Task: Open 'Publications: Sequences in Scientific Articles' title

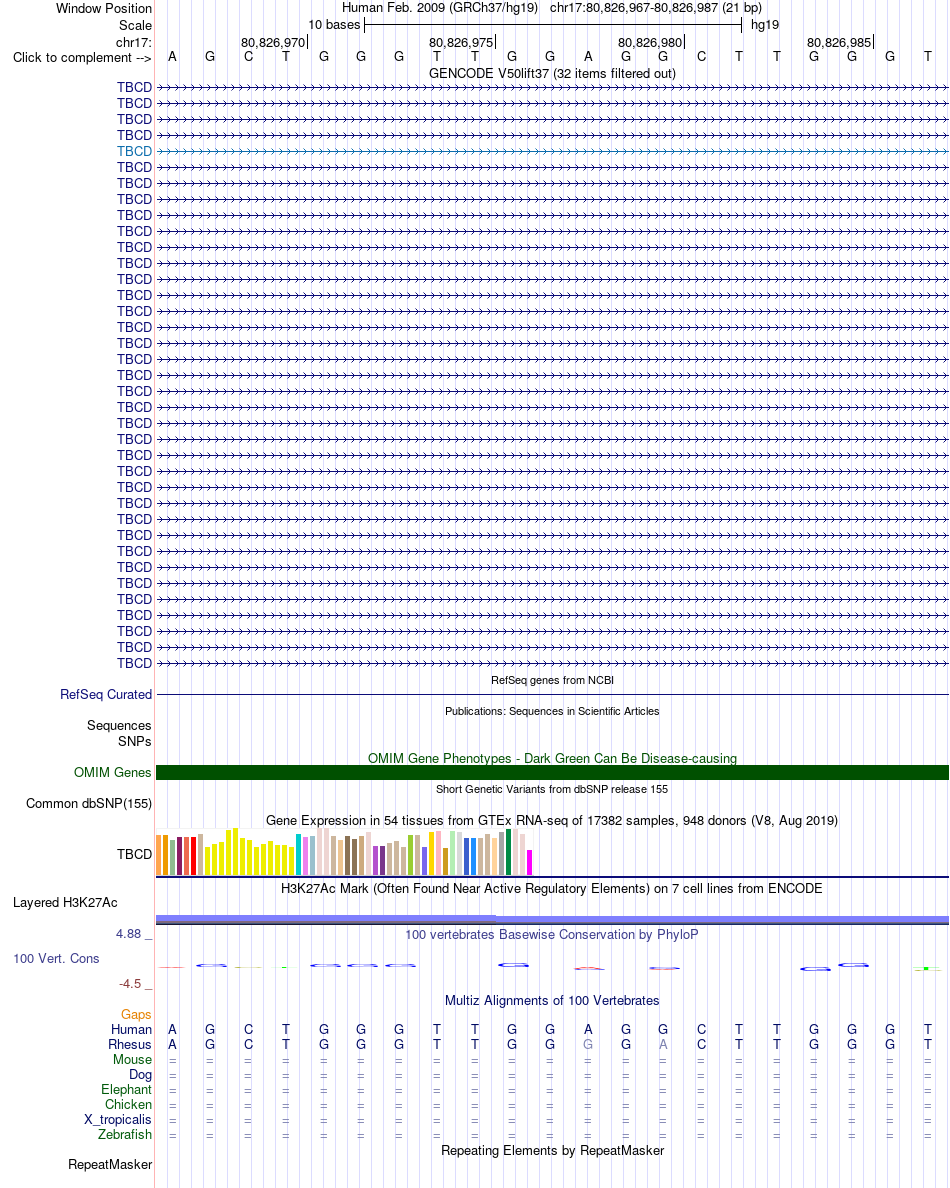Action: click(x=552, y=711)
